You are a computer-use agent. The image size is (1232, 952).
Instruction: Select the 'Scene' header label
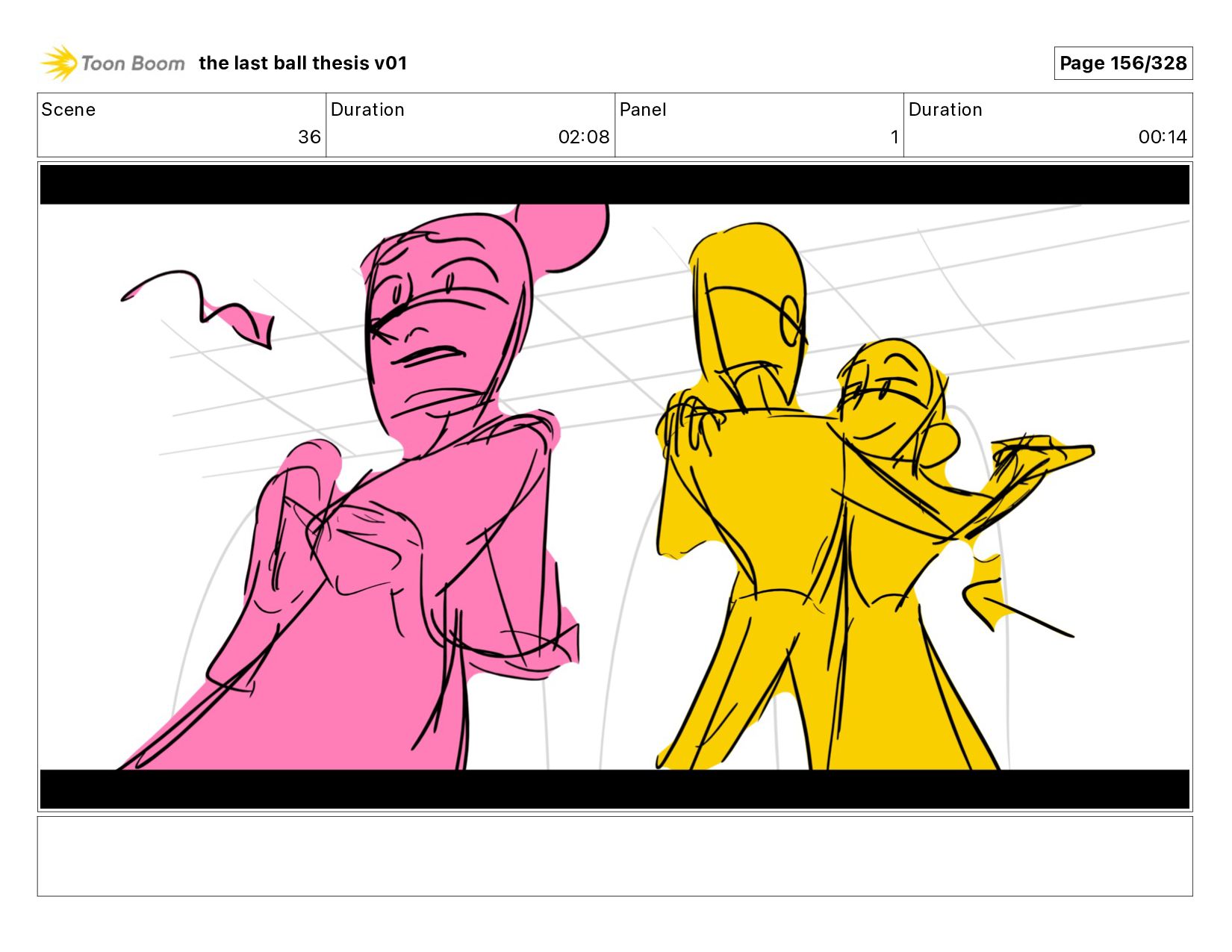[x=69, y=110]
